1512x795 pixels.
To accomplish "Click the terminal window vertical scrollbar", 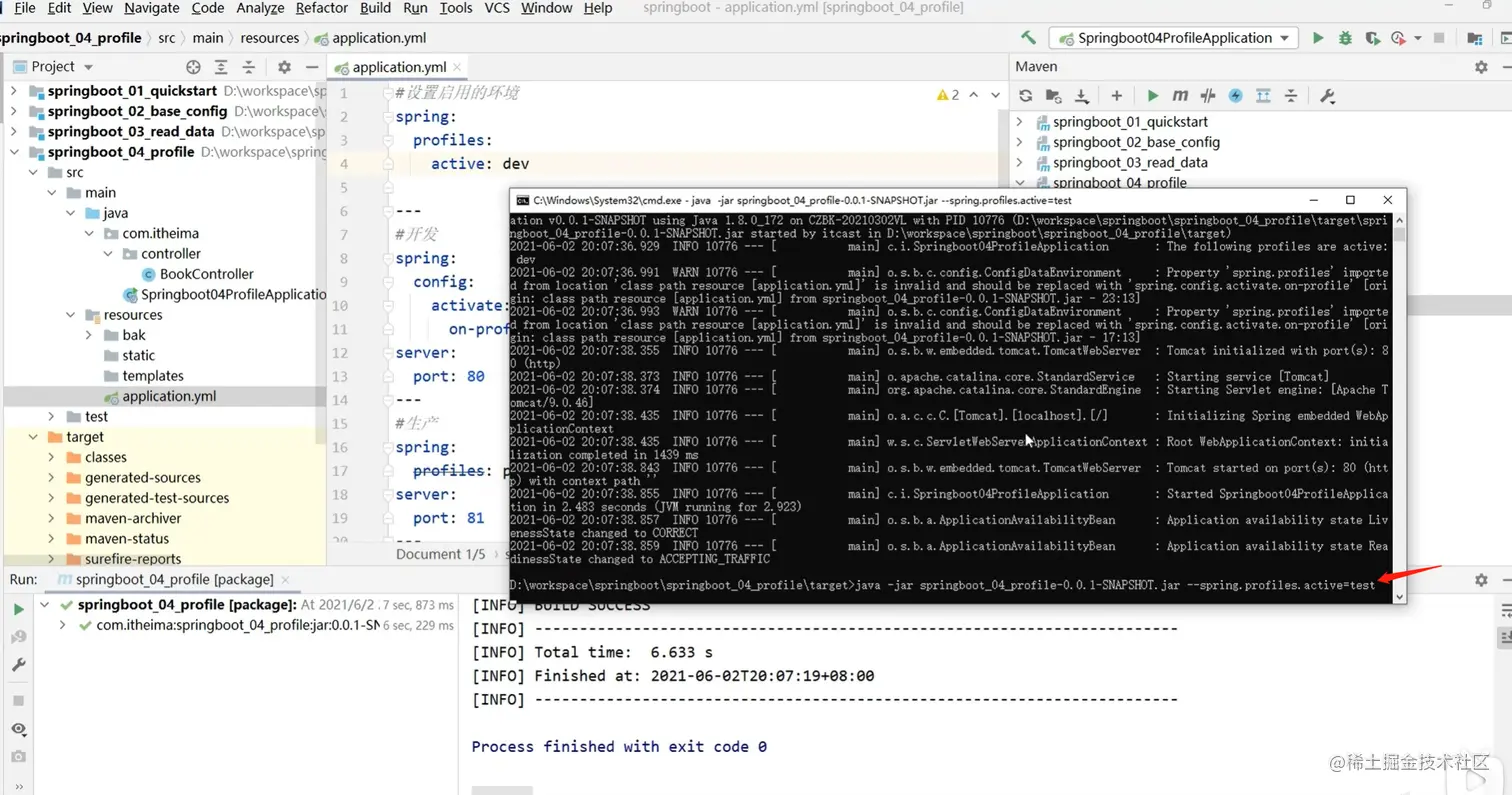I will pos(1401,400).
